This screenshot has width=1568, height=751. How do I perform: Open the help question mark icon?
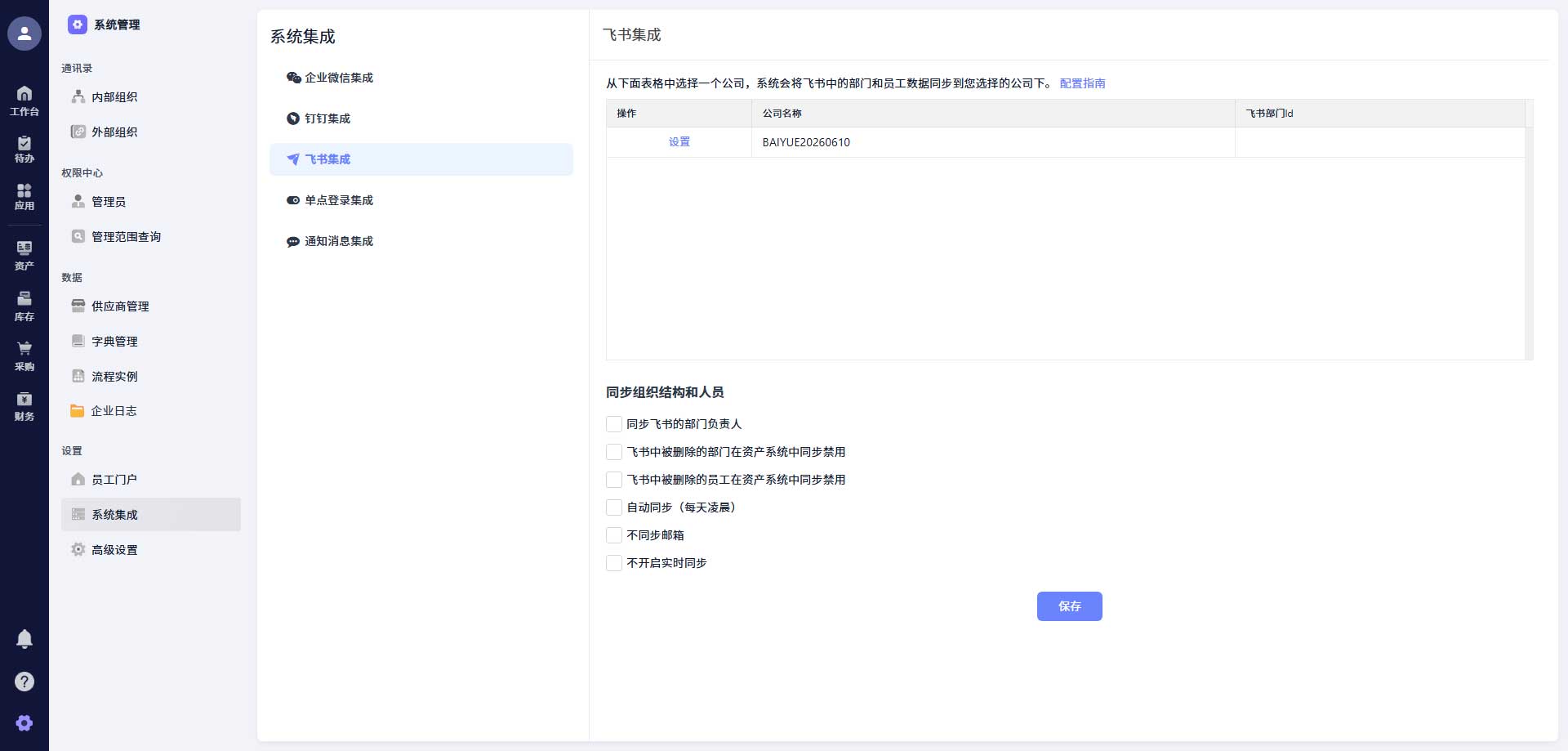click(24, 682)
